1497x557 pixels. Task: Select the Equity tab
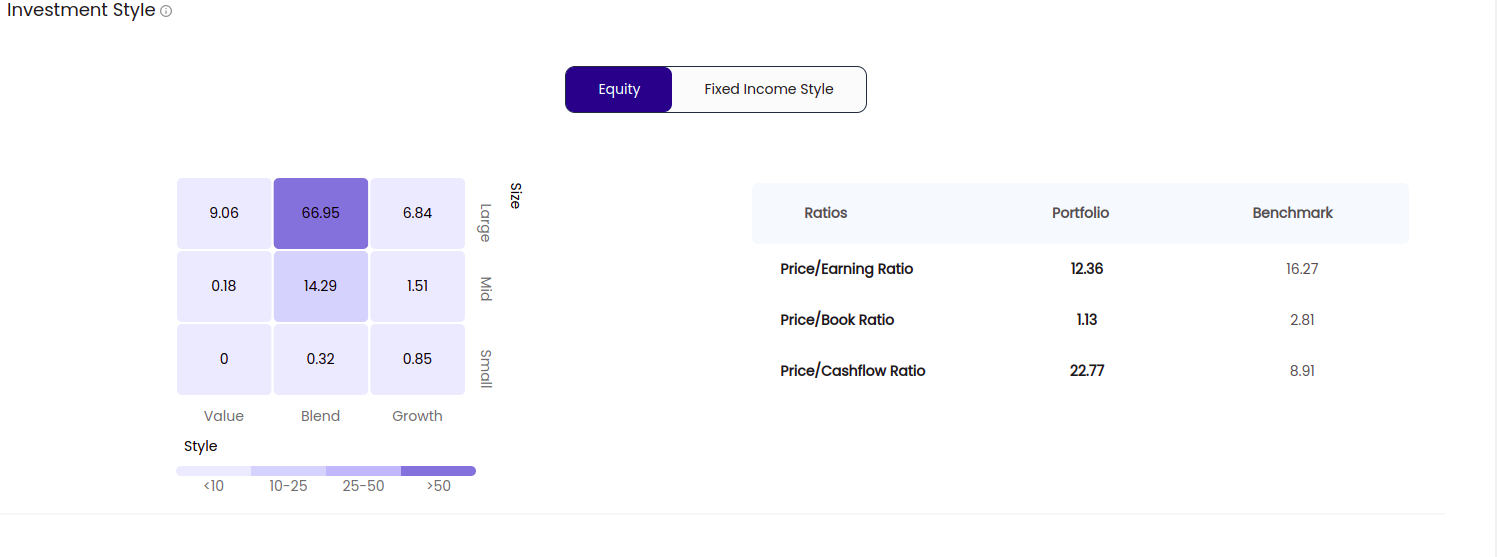pyautogui.click(x=619, y=89)
